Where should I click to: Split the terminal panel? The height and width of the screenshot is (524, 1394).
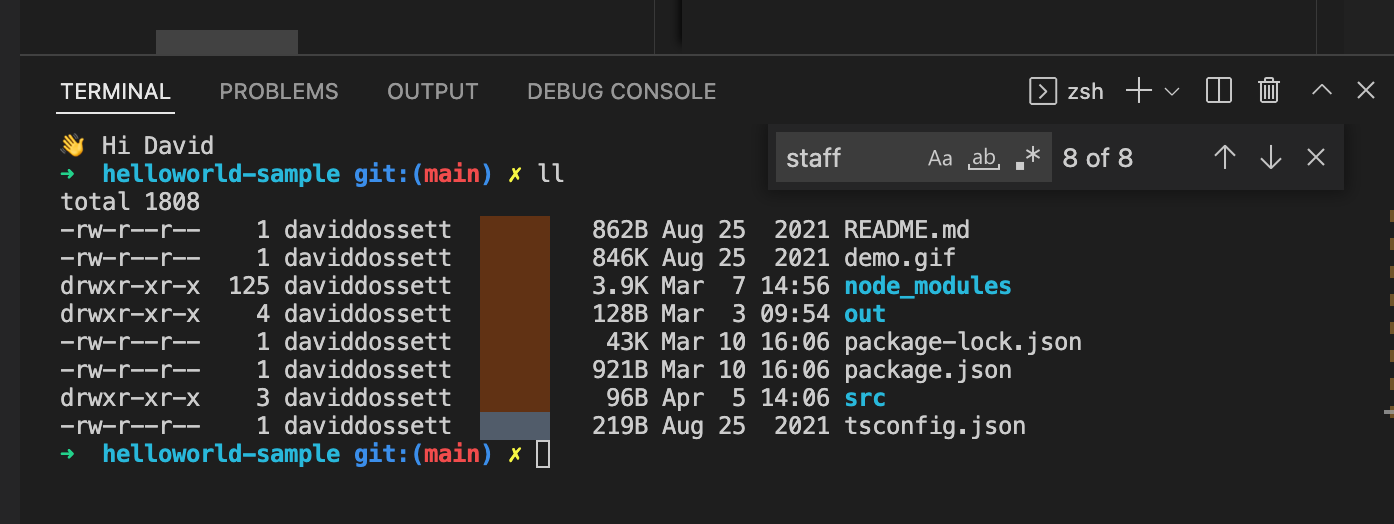coord(1219,92)
